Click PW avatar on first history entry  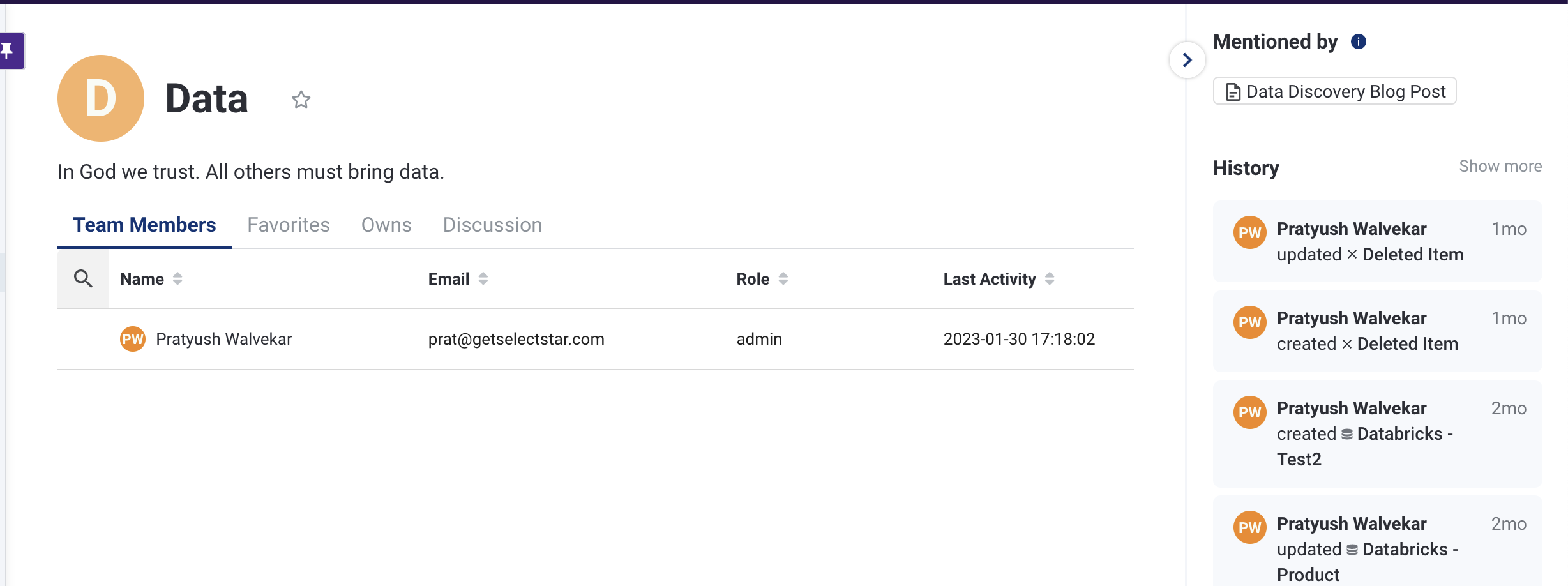(x=1249, y=232)
